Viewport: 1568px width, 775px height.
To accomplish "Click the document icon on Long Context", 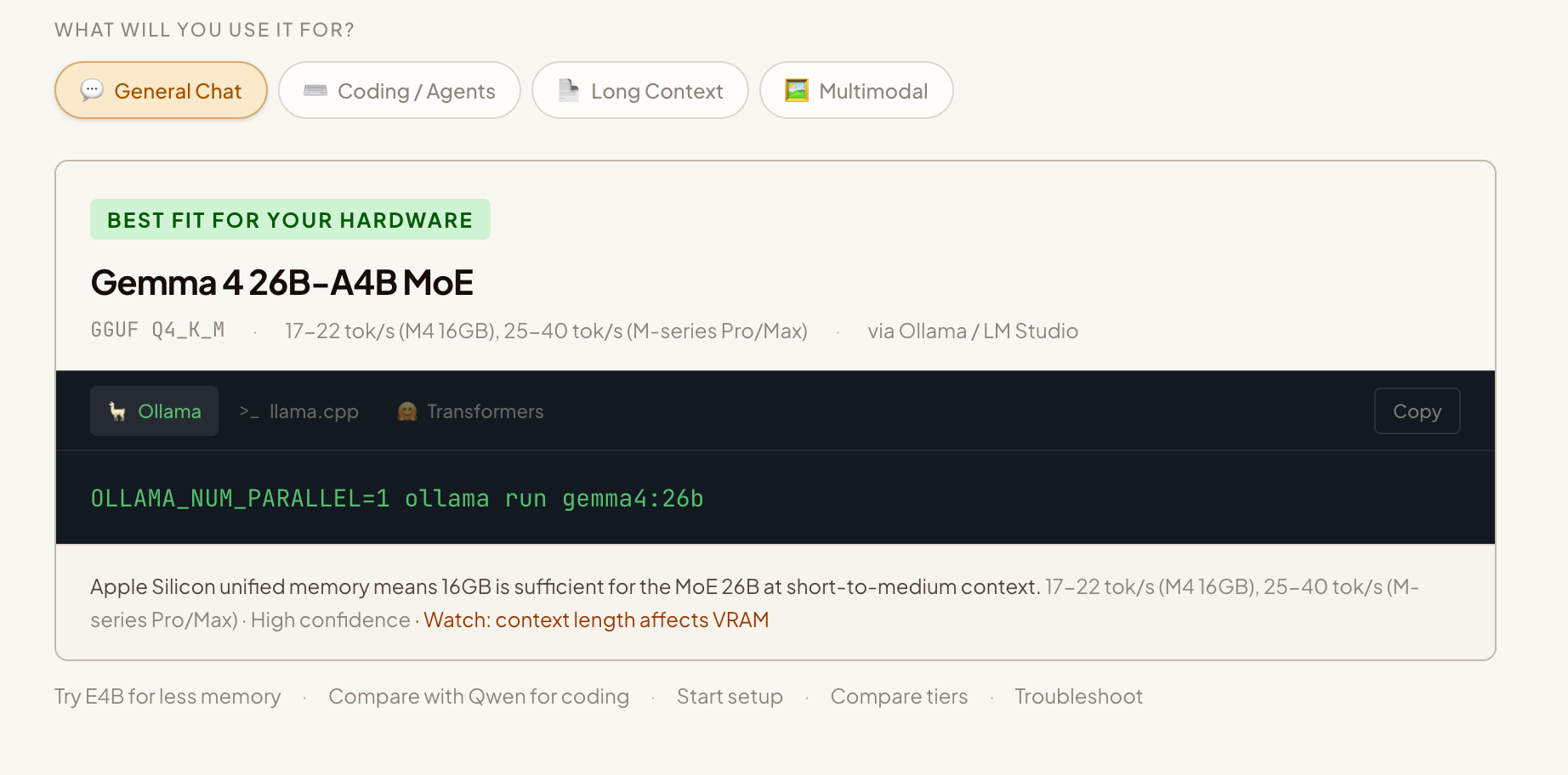I will pyautogui.click(x=568, y=89).
